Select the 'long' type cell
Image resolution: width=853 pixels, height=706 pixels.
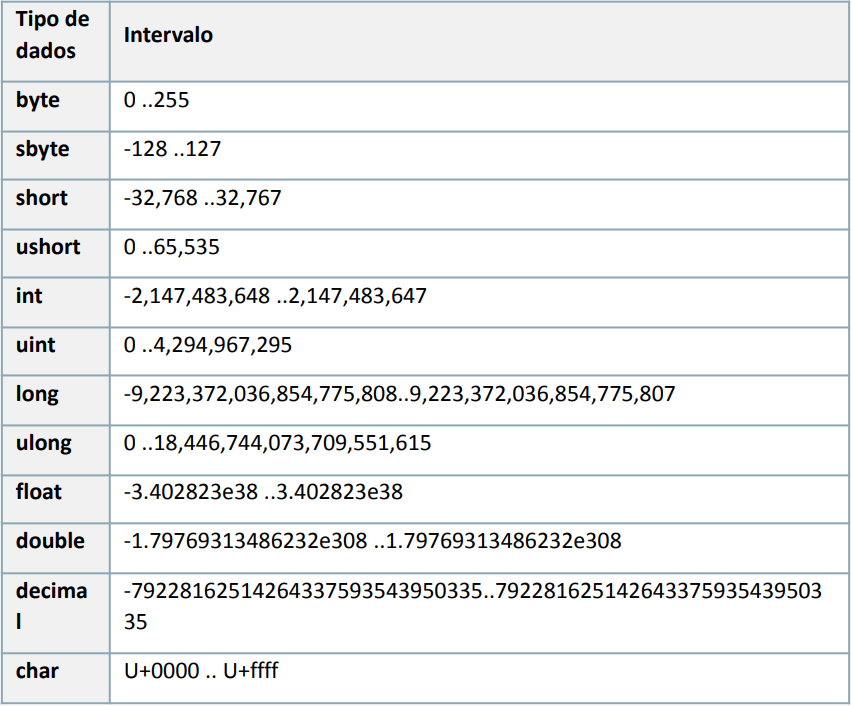tap(37, 394)
